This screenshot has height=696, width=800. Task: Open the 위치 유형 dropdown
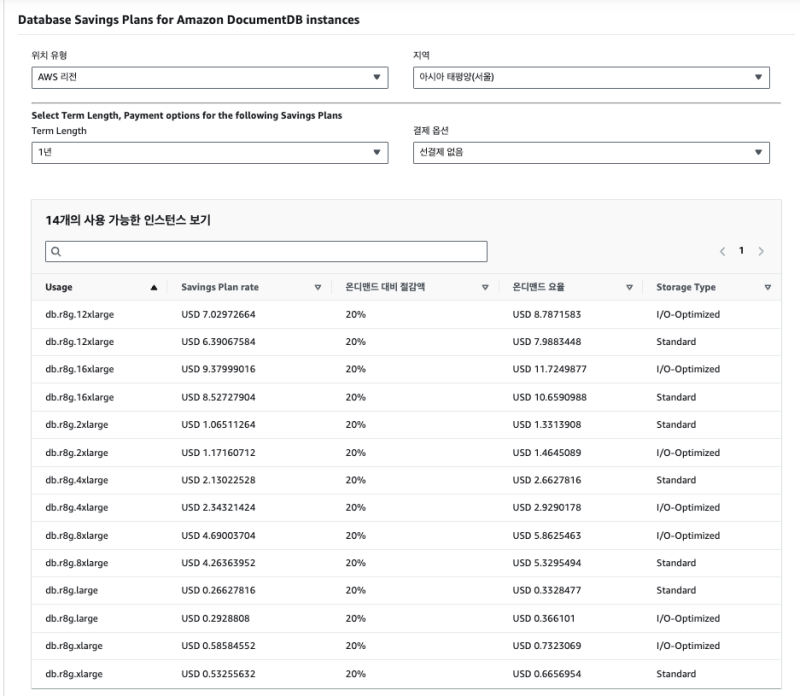(210, 78)
